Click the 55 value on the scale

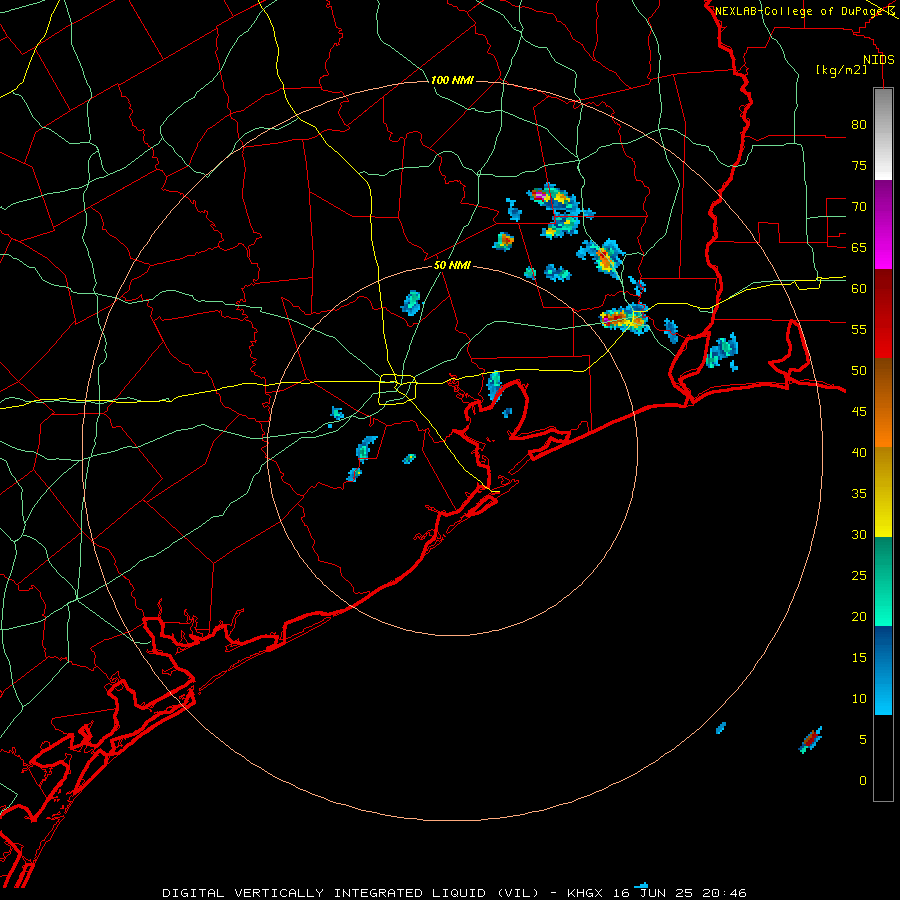[x=859, y=329]
